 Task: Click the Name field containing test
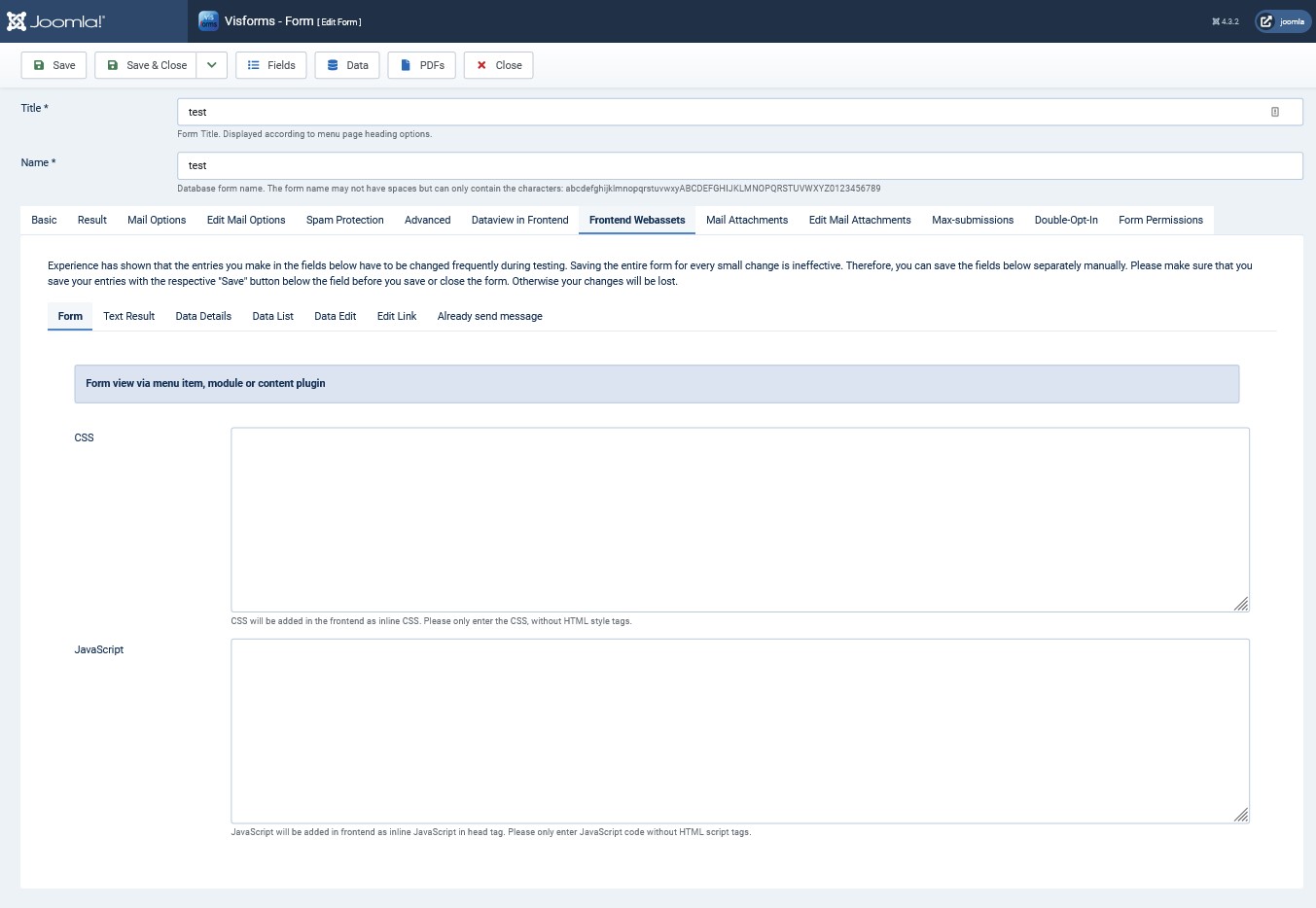click(x=739, y=165)
